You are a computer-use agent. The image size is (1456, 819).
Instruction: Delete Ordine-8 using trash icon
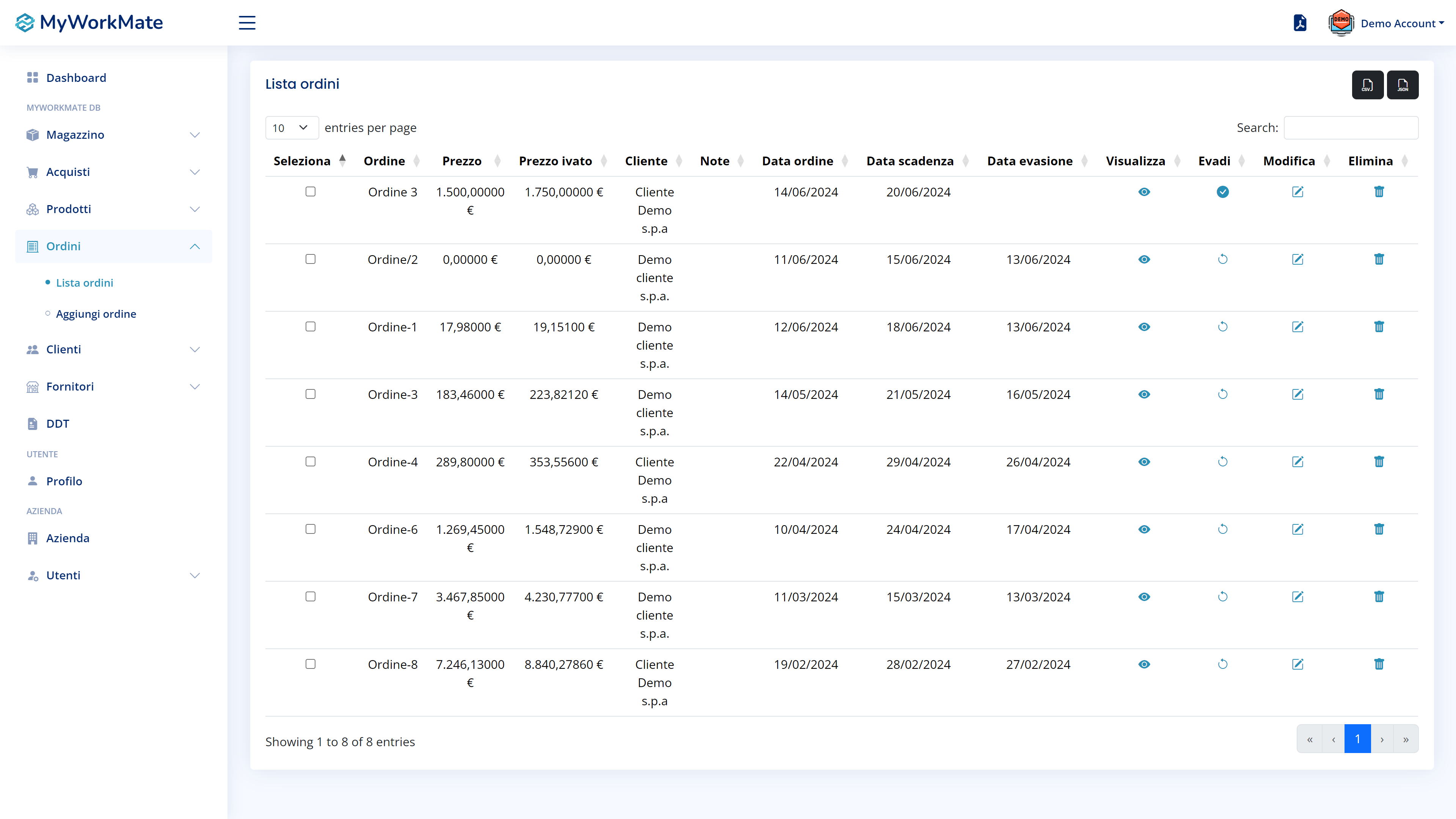(x=1379, y=664)
